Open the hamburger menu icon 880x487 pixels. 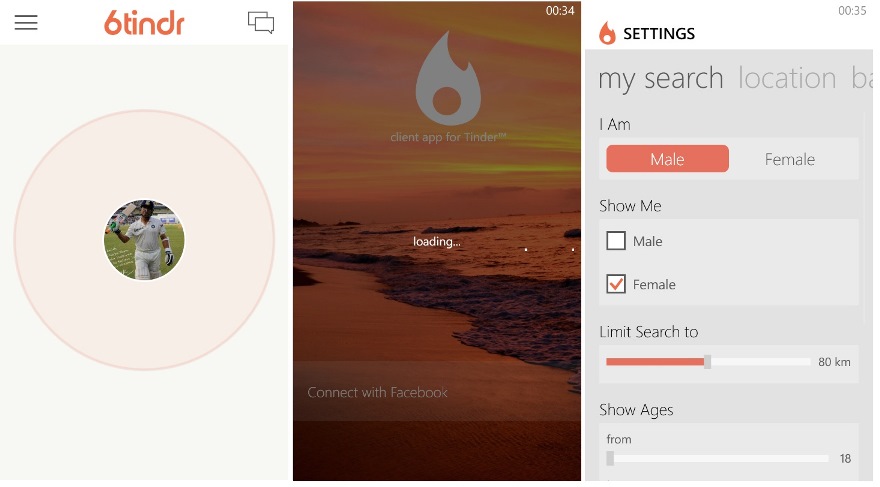point(26,22)
